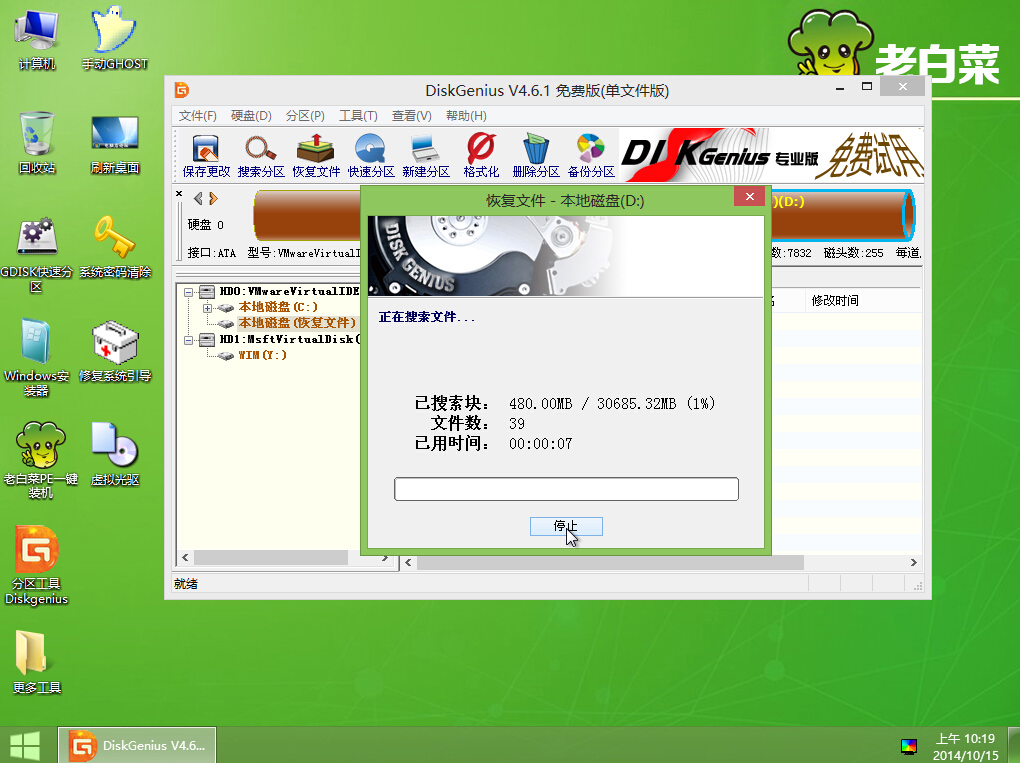
Task: Launch the Recover Files (恢复文件) tool
Action: point(316,155)
